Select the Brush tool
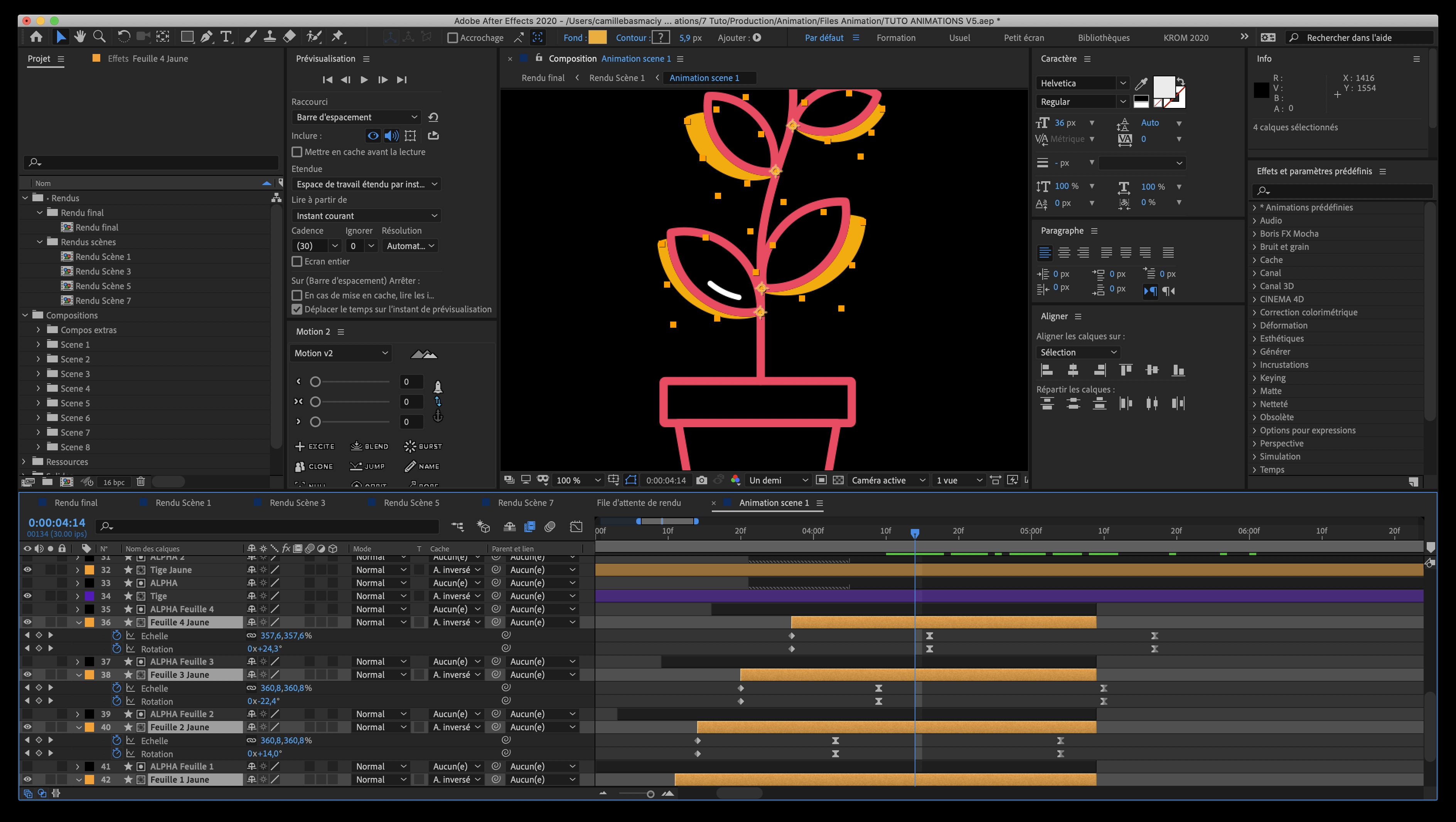1456x822 pixels. pyautogui.click(x=250, y=37)
